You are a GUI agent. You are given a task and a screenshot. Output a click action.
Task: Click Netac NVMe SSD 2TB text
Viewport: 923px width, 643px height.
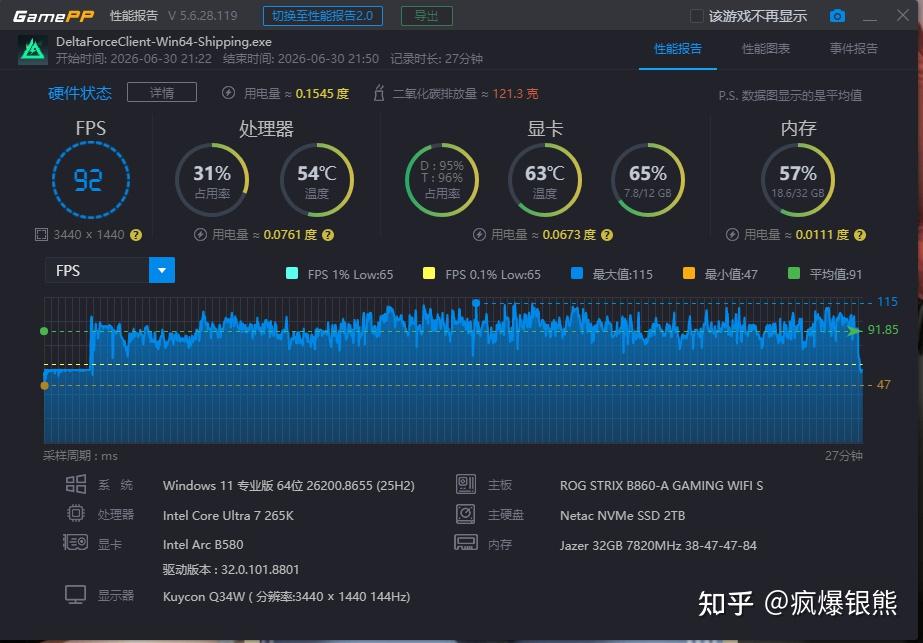pyautogui.click(x=622, y=515)
